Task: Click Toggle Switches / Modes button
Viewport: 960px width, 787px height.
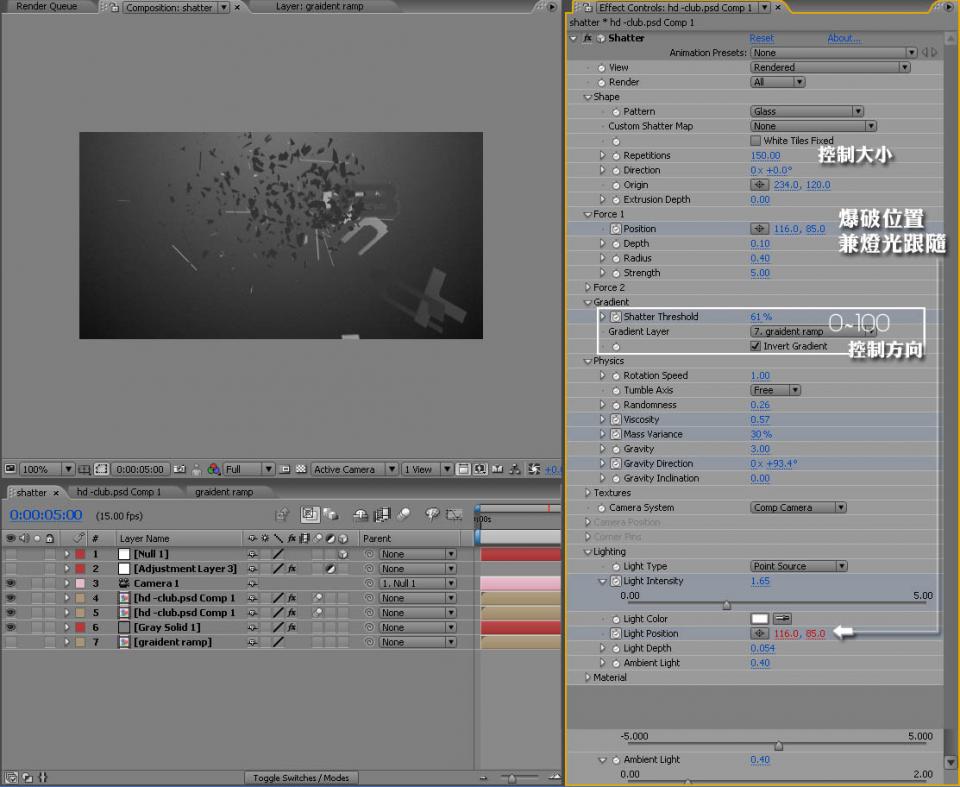Action: (301, 778)
